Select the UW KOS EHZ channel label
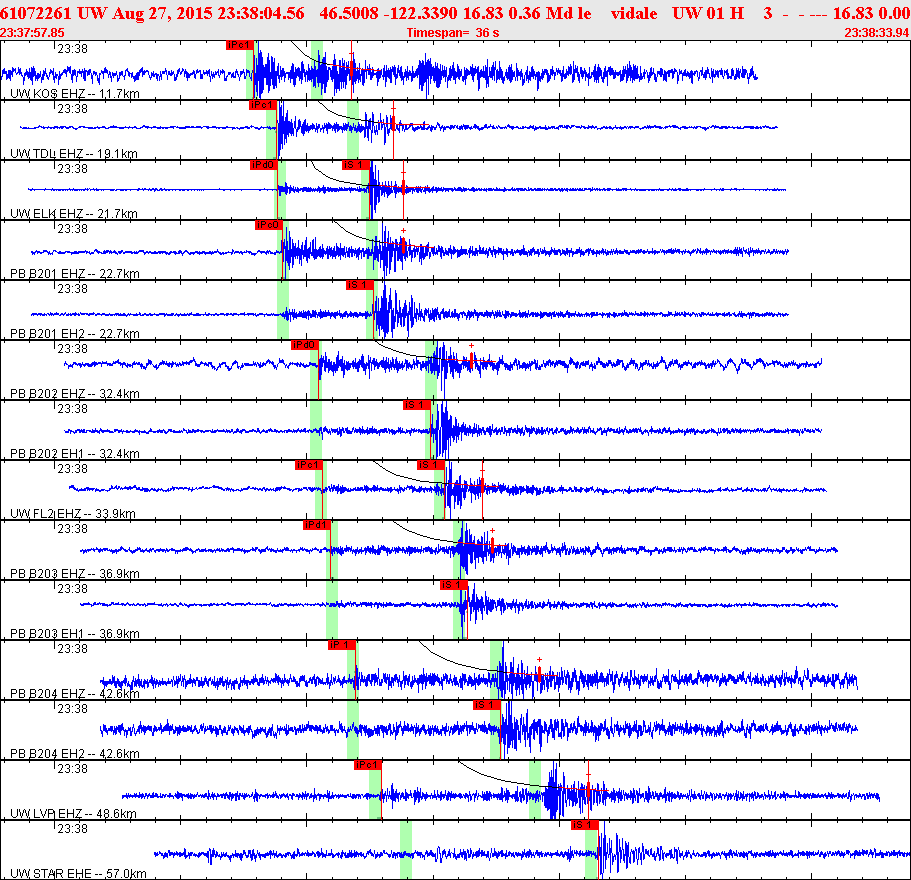Image resolution: width=911 pixels, height=880 pixels. [x=75, y=94]
